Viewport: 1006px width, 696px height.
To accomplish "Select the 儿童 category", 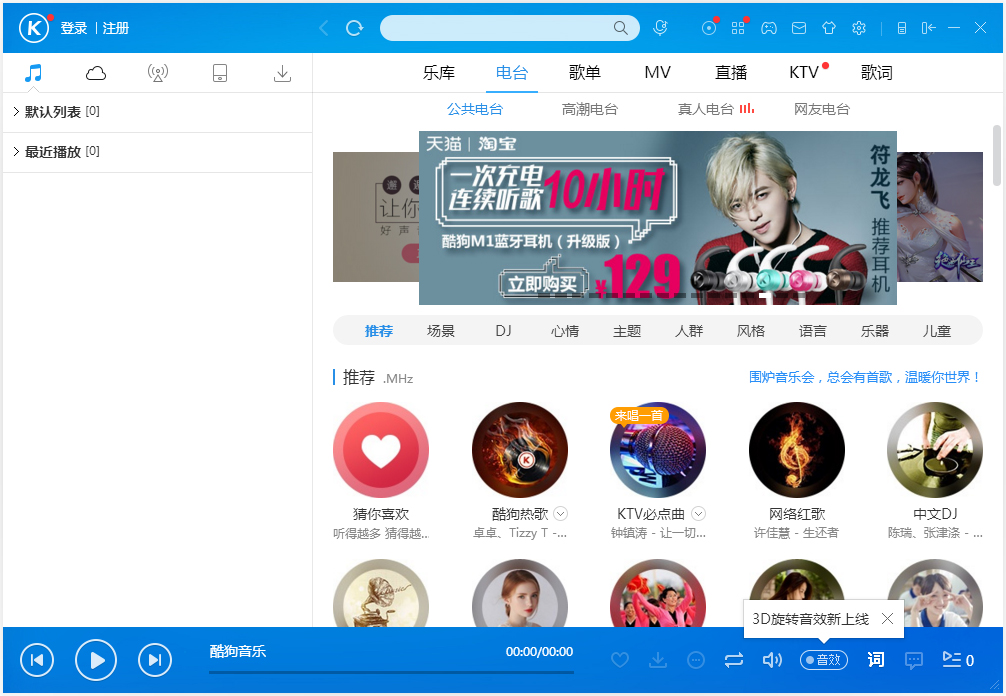I will click(937, 331).
